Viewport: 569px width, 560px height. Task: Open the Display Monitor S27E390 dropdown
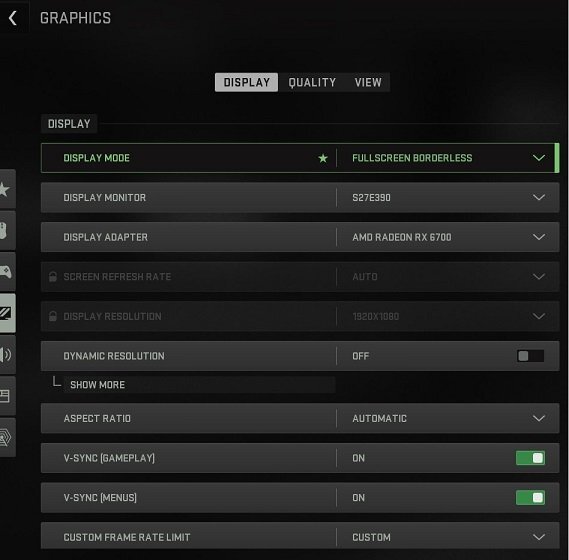[x=448, y=197]
